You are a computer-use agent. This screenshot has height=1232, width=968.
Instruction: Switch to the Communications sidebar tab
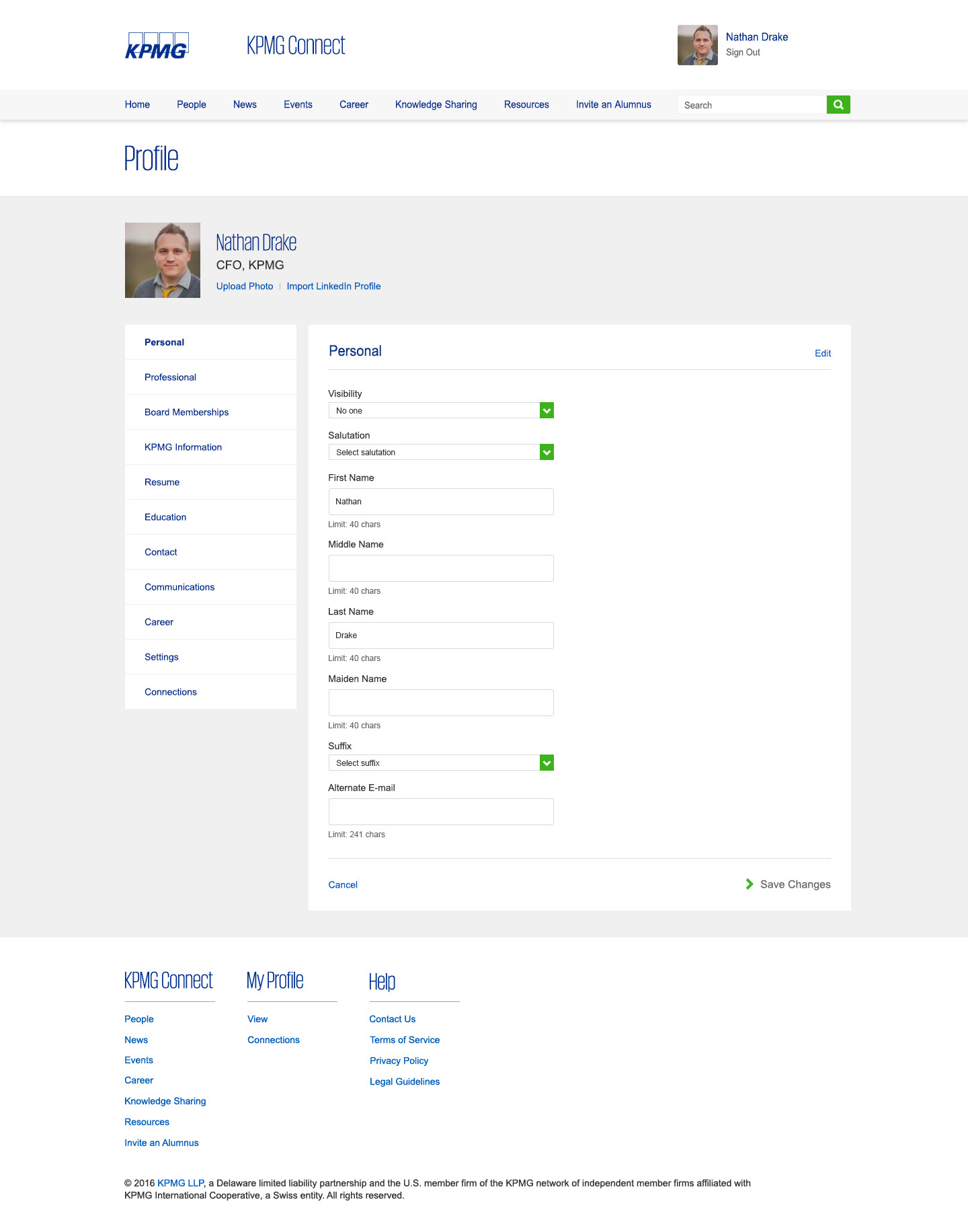(210, 587)
